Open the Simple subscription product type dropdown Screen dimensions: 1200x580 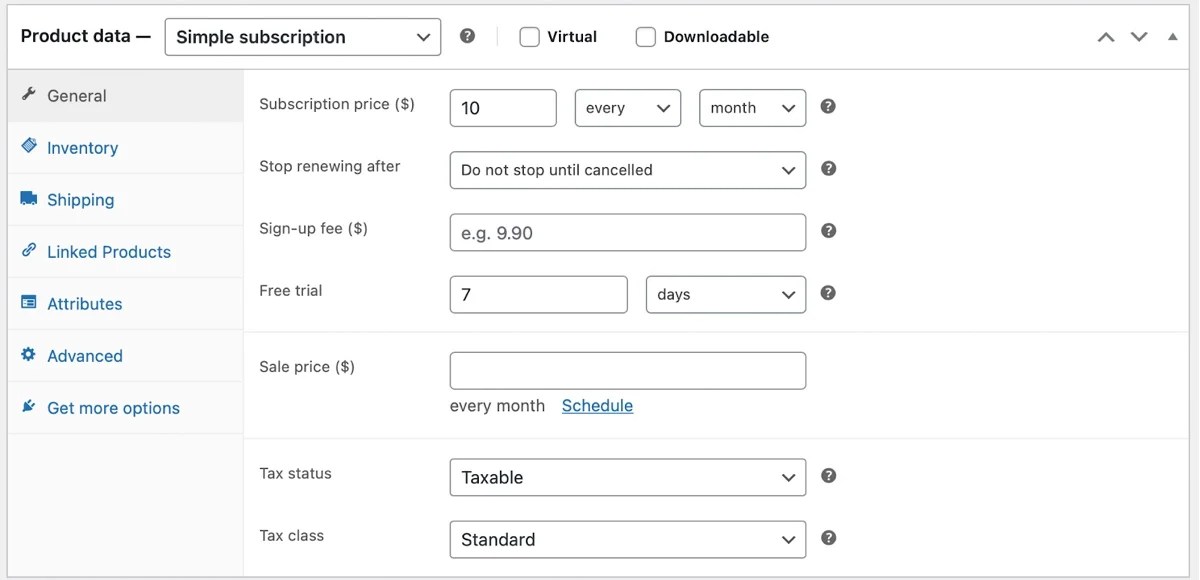302,36
